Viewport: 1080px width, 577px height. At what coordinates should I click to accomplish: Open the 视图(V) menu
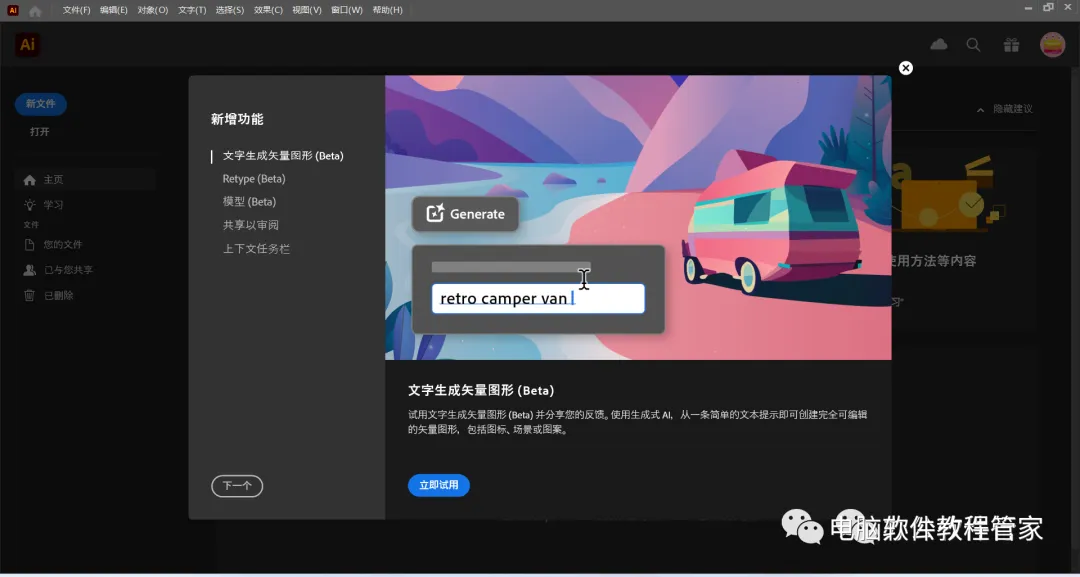(307, 10)
